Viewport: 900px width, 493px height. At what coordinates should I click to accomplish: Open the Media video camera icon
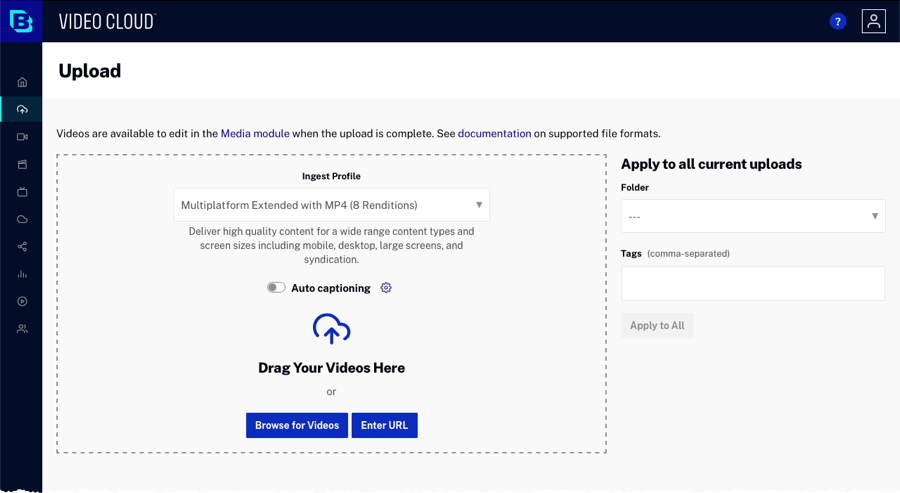coord(22,137)
